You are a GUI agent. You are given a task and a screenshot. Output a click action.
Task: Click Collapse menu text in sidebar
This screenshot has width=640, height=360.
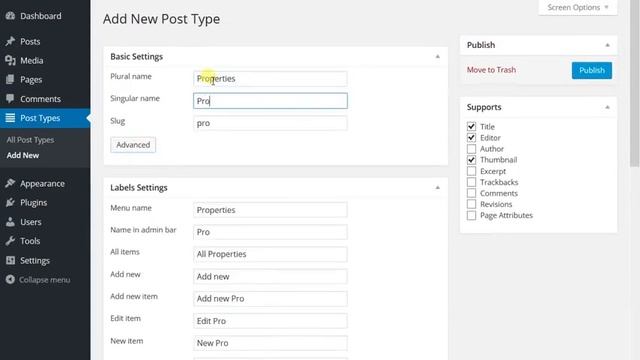pyautogui.click(x=44, y=280)
